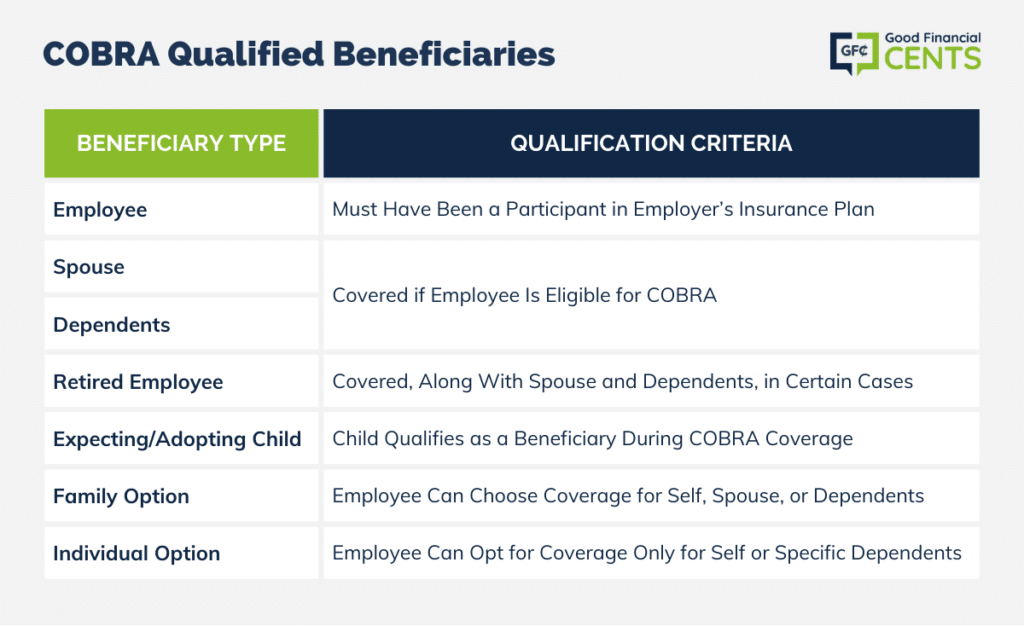Select the Employee row label
The image size is (1024, 626).
[100, 210]
